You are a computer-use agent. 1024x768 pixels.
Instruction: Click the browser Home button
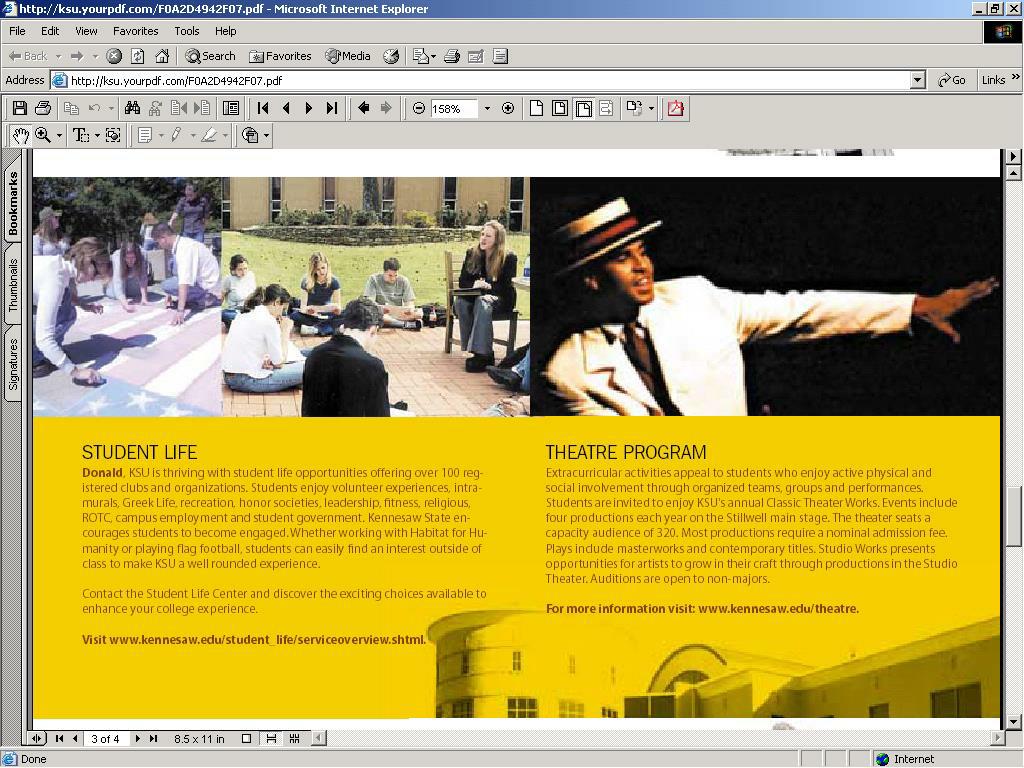pyautogui.click(x=162, y=56)
